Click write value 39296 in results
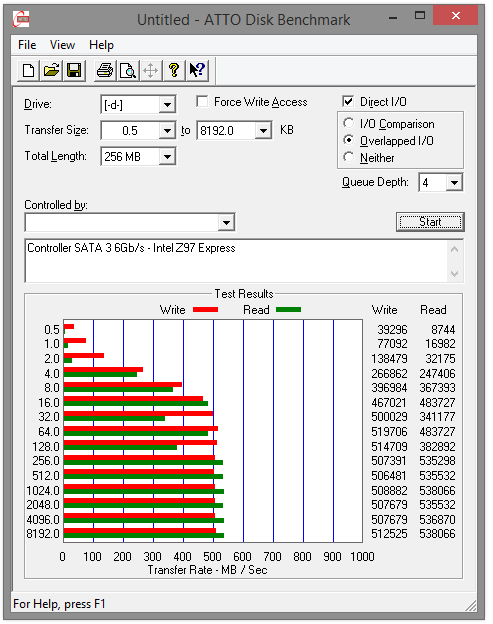This screenshot has width=493, height=624. click(392, 330)
